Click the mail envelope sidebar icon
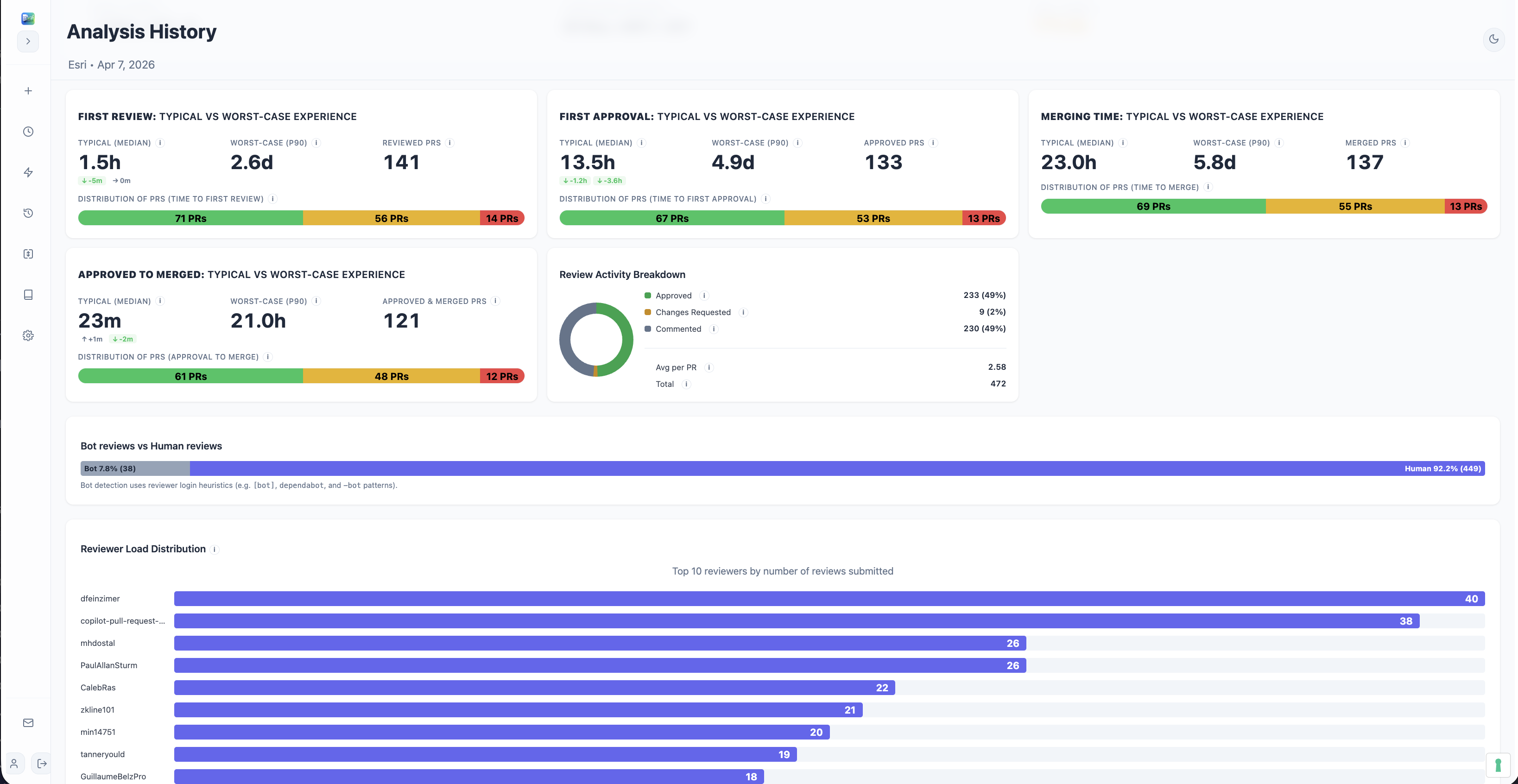 (28, 723)
